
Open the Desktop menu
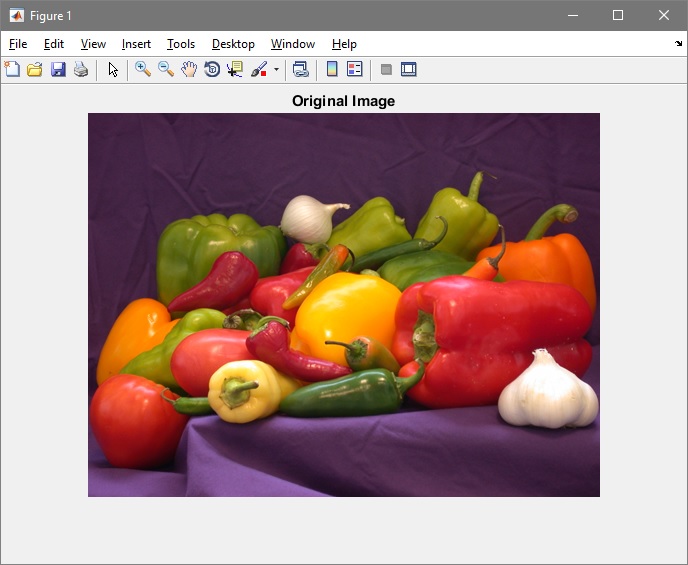tap(233, 44)
